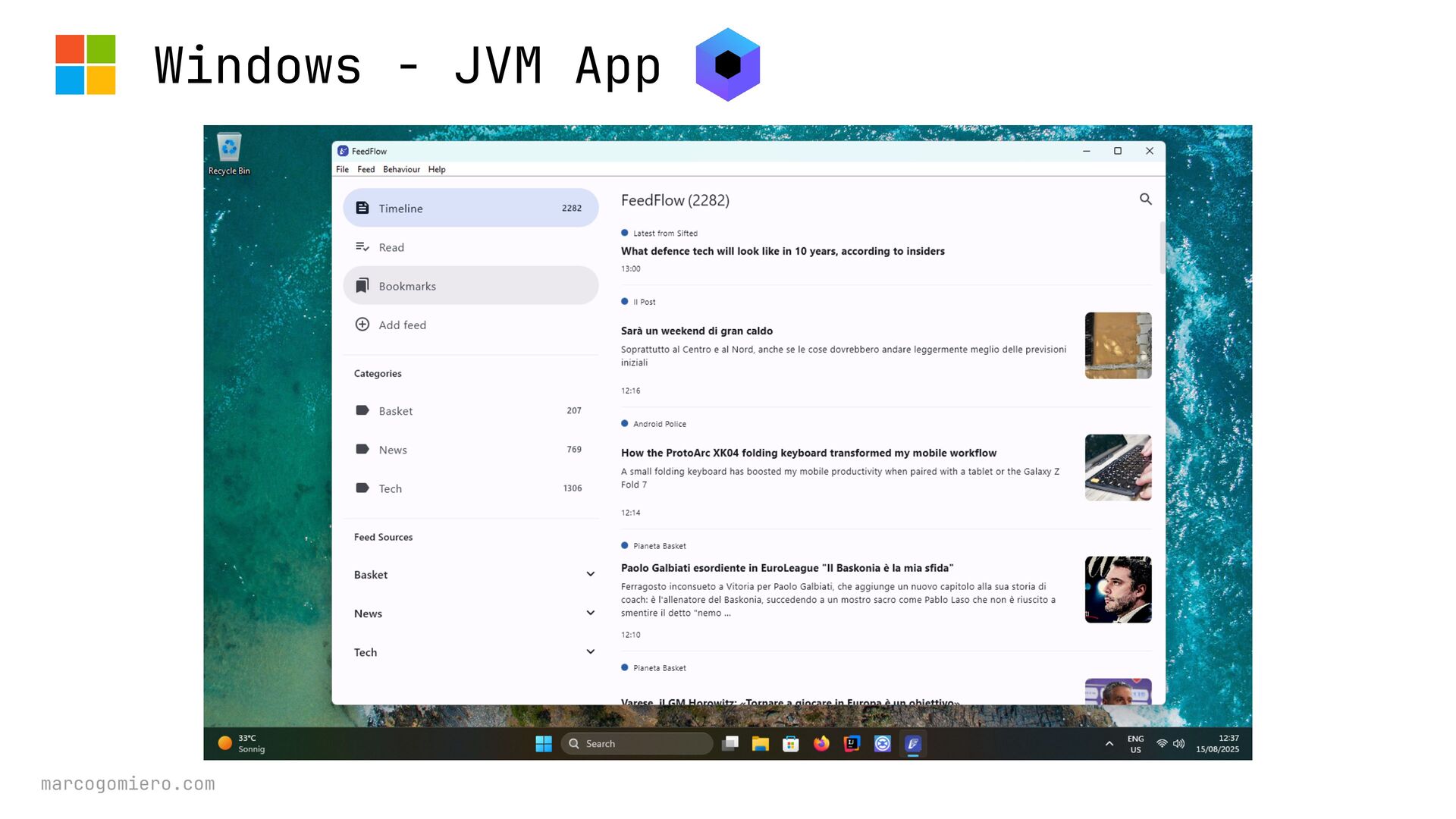Select the Timeline view with 2282 items
Screen dimensions: 1456x819
(471, 208)
